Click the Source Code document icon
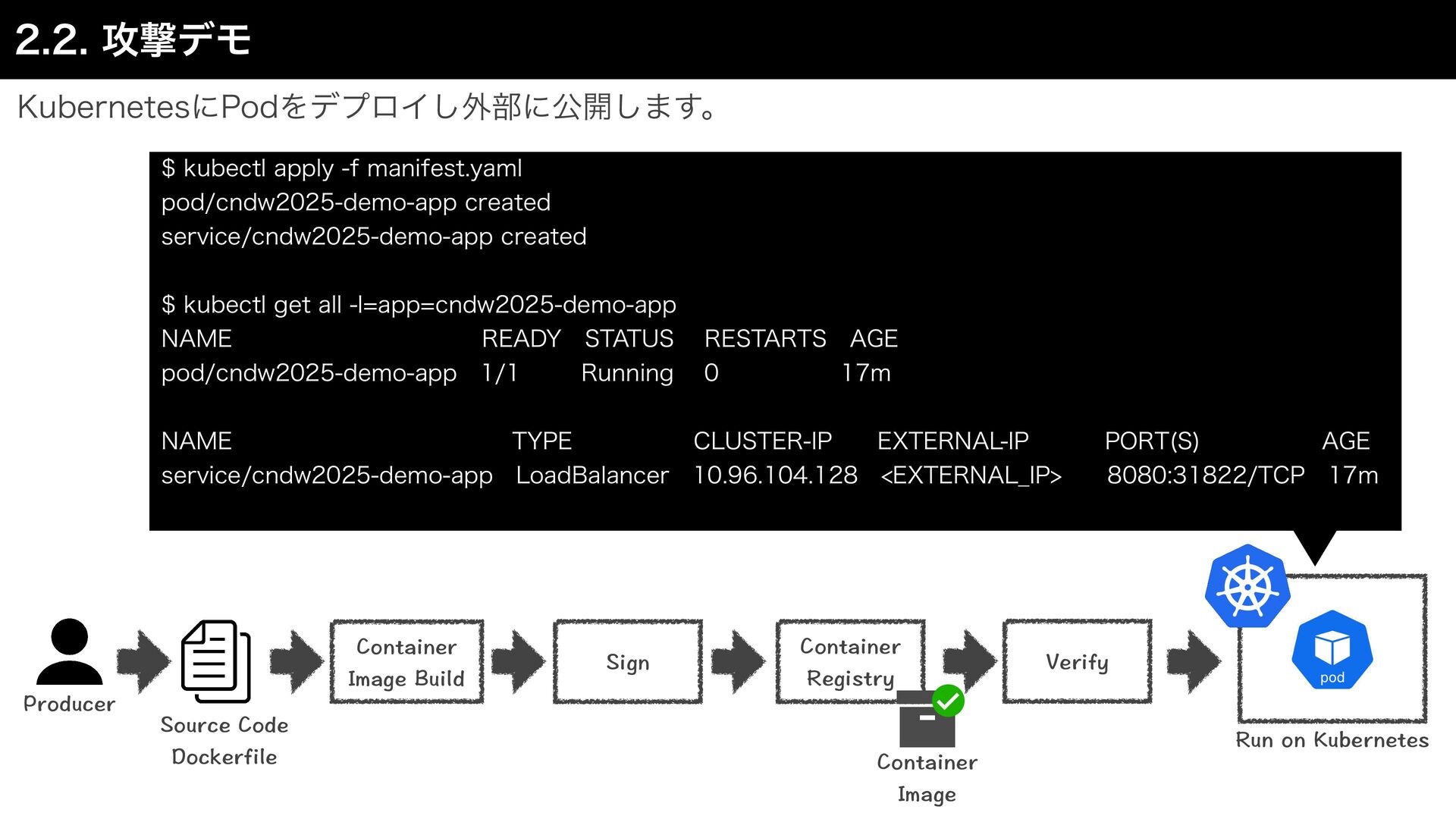 [x=216, y=661]
